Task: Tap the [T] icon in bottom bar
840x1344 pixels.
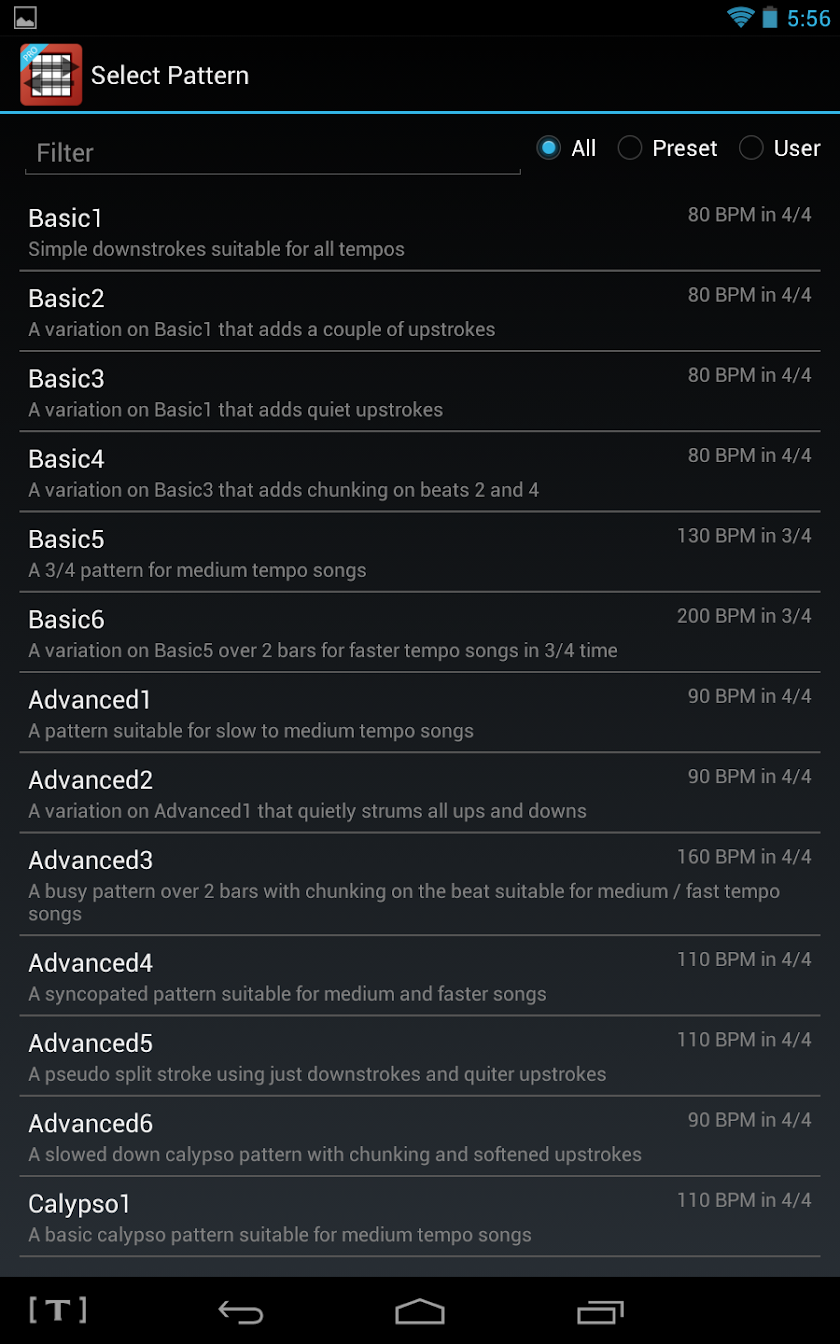Action: (58, 1310)
